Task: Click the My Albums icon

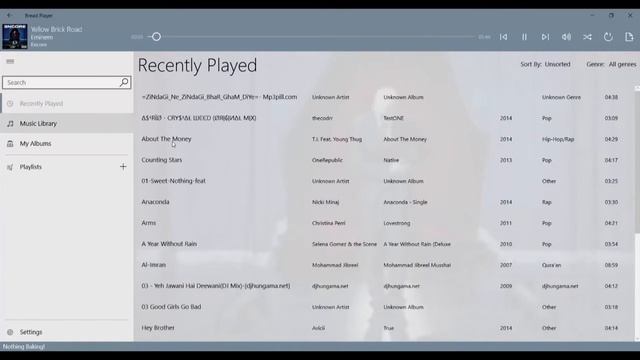Action: pos(10,144)
